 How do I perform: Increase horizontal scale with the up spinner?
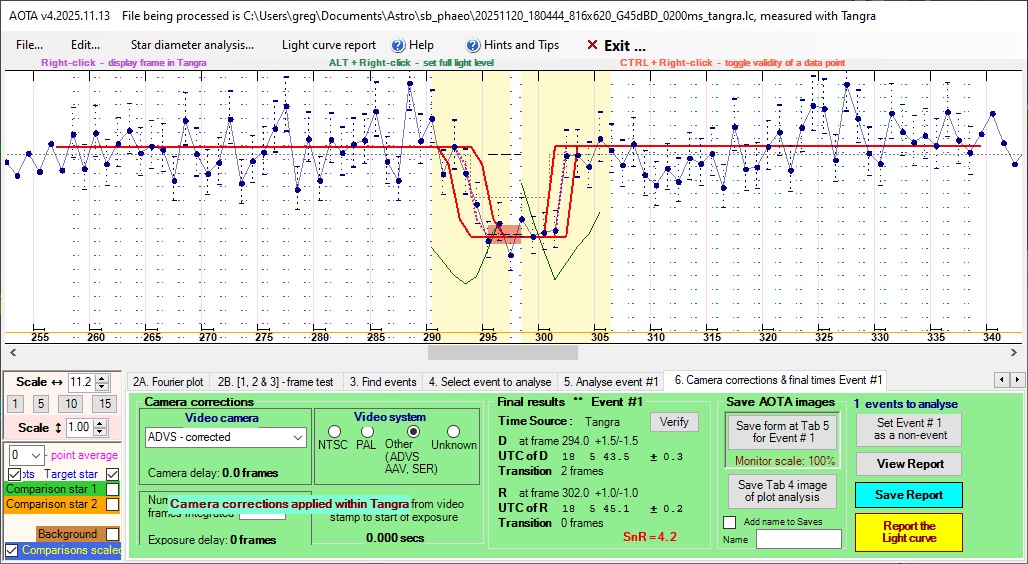(102, 378)
